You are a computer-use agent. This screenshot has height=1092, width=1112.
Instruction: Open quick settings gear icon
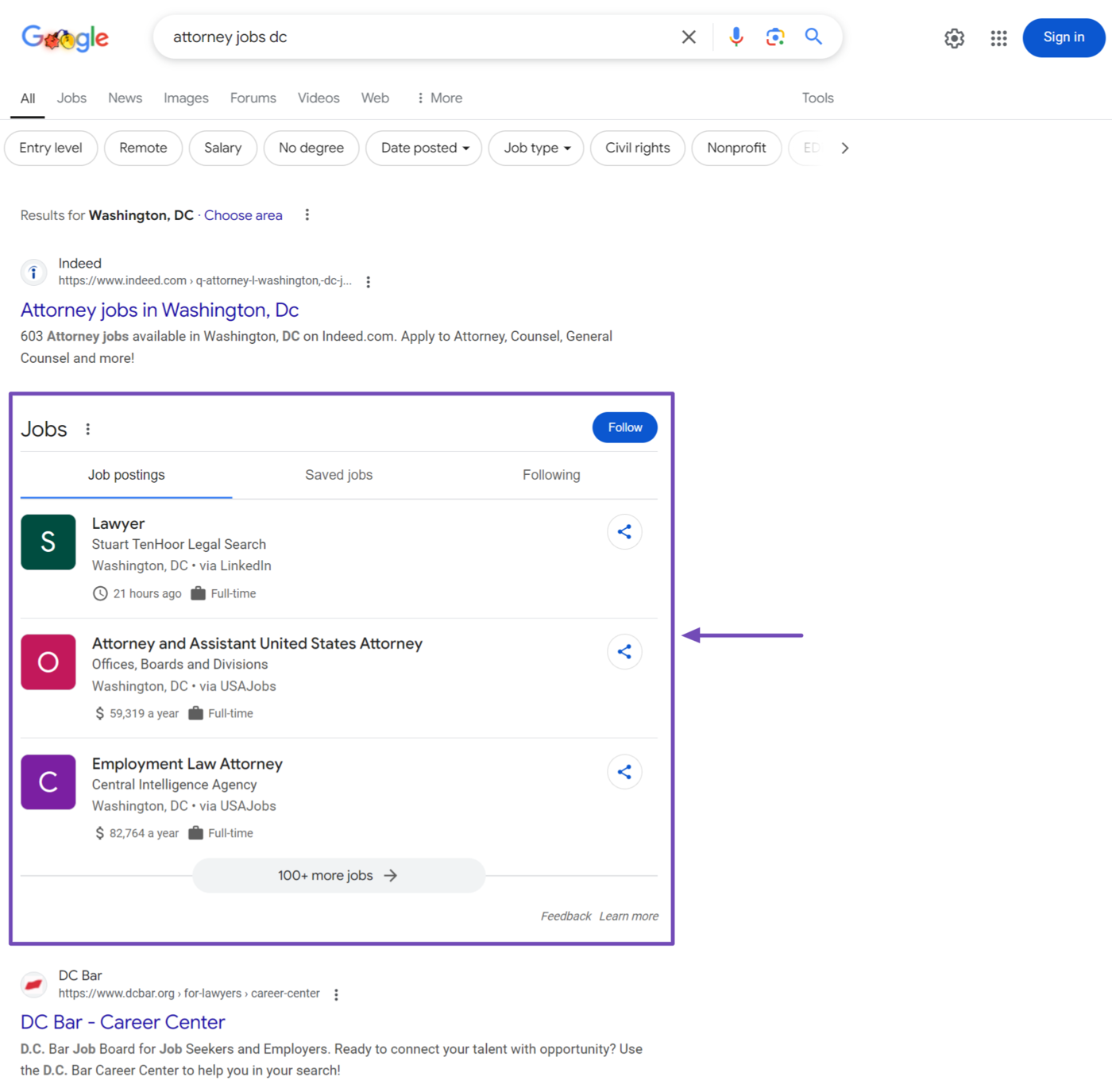(954, 38)
